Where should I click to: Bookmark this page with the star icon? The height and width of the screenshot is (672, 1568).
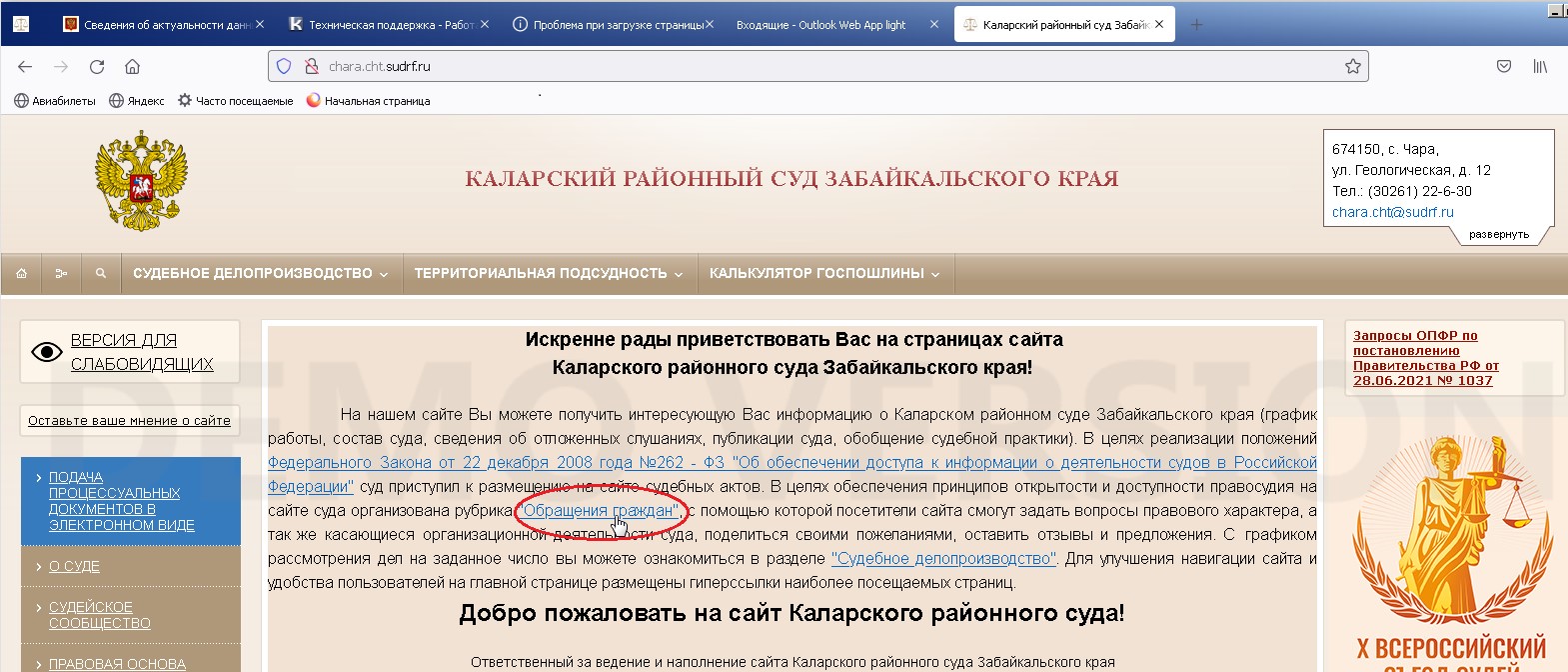(1352, 66)
